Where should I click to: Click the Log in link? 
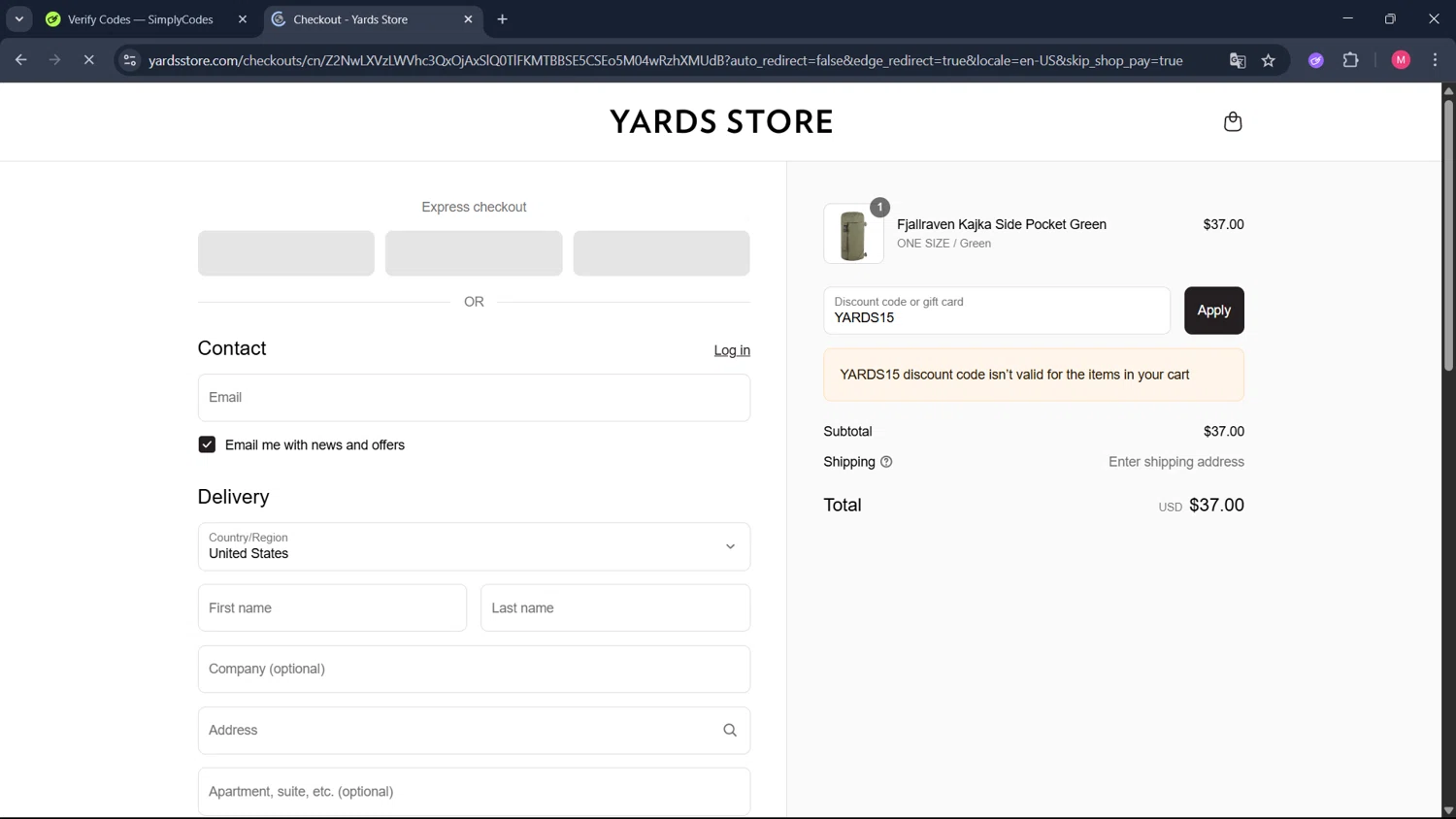coord(732,350)
